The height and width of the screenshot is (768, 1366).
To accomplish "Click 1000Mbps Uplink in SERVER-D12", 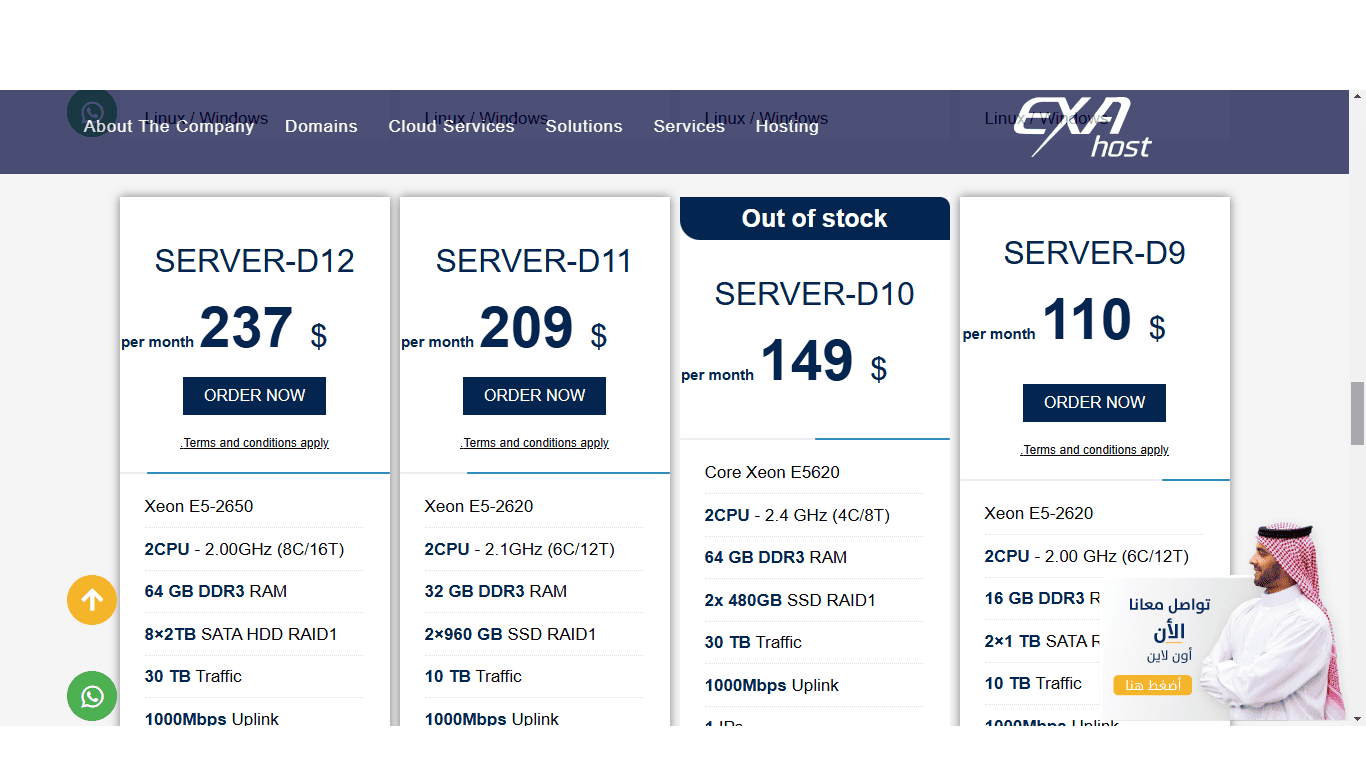I will 211,719.
